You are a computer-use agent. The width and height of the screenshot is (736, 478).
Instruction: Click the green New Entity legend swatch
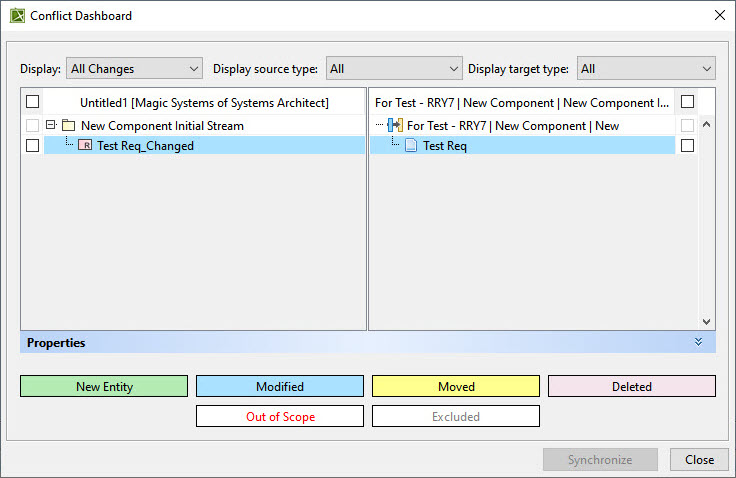[104, 386]
